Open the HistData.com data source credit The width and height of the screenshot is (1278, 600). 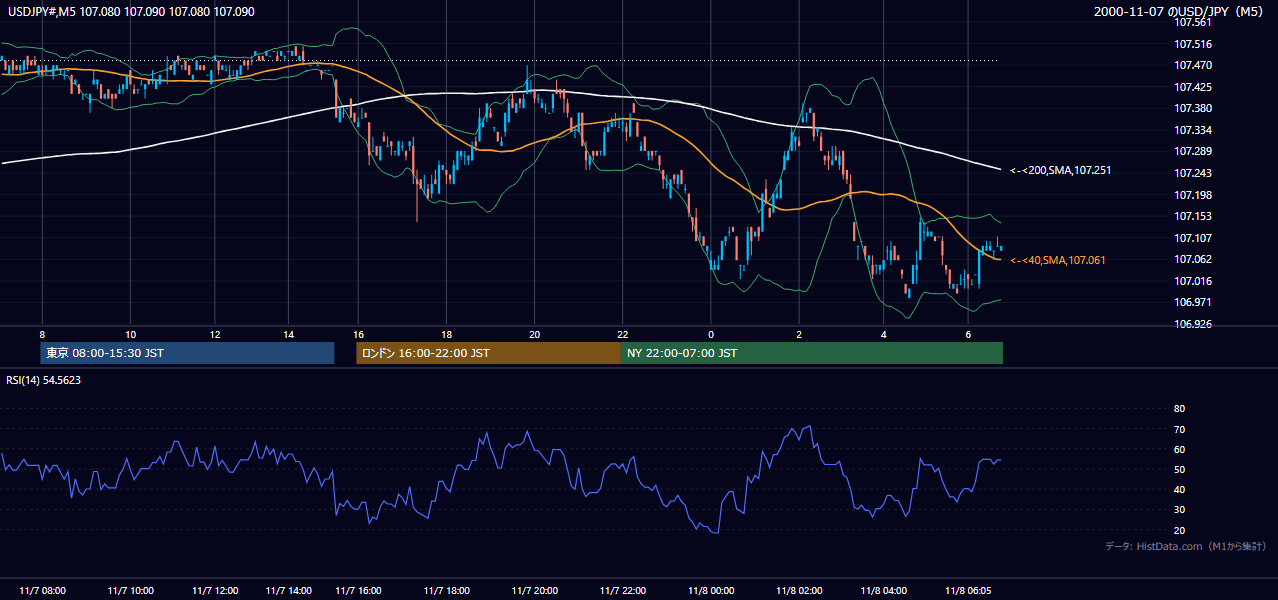[x=1186, y=546]
